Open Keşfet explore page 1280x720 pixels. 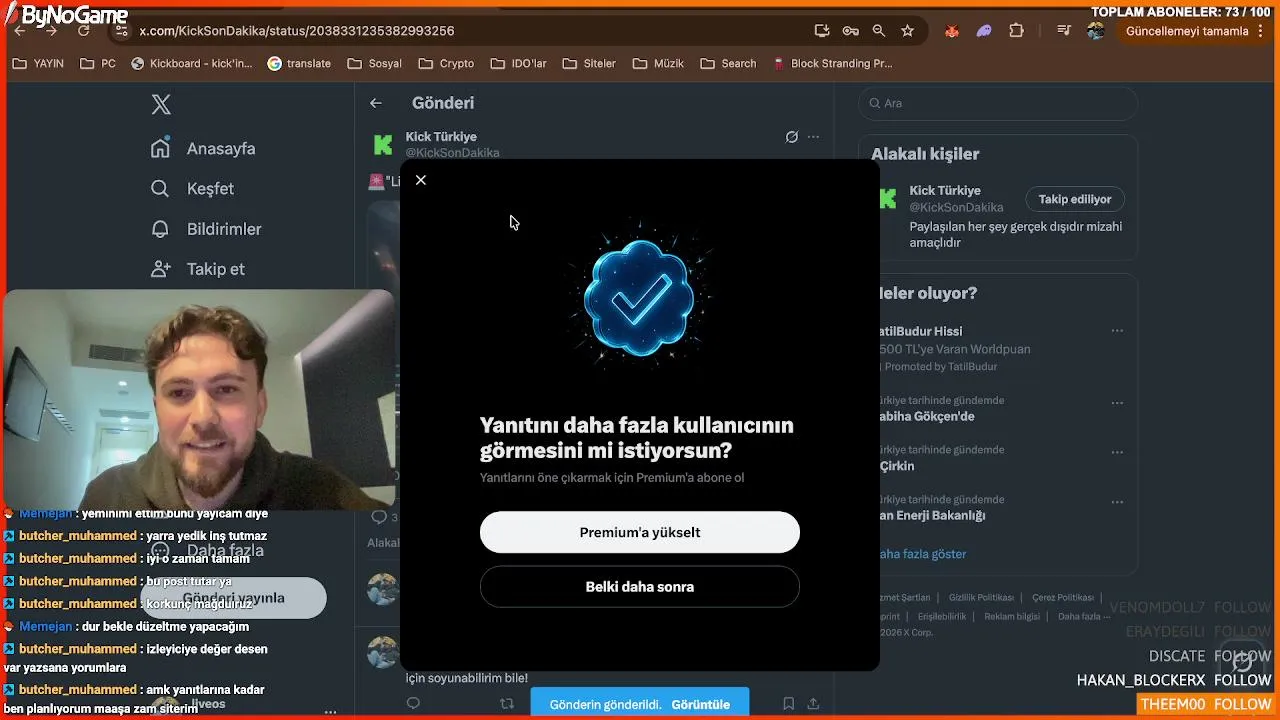192,188
